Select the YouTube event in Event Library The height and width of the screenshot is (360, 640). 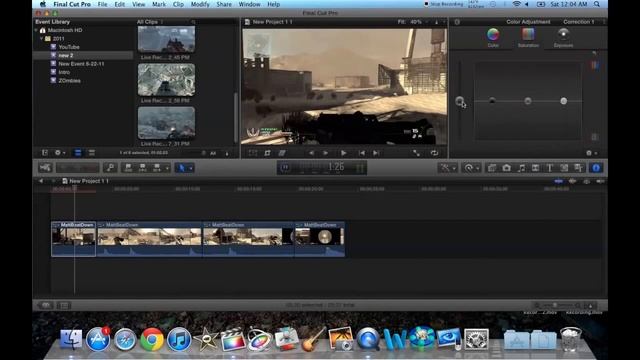(x=69, y=47)
